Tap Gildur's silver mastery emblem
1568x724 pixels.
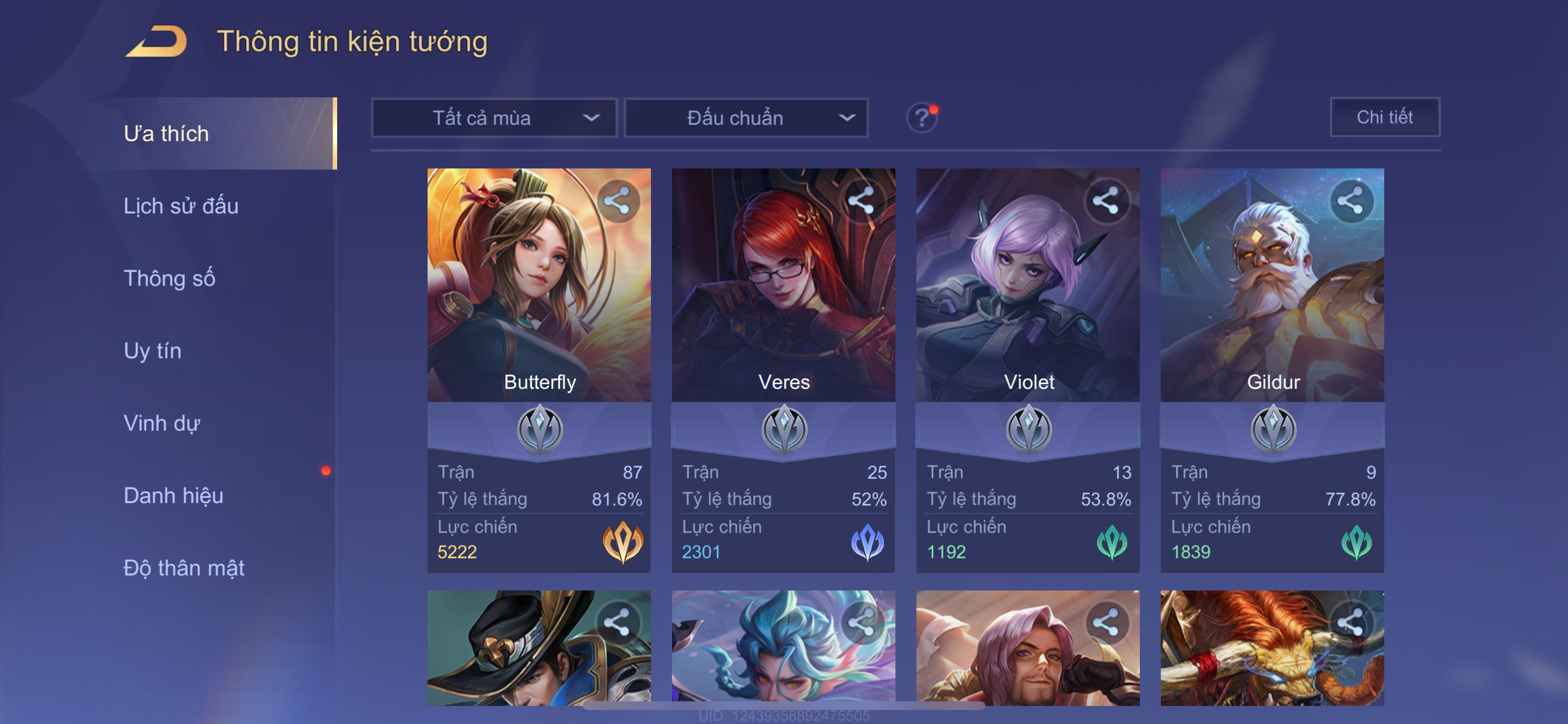[1273, 428]
